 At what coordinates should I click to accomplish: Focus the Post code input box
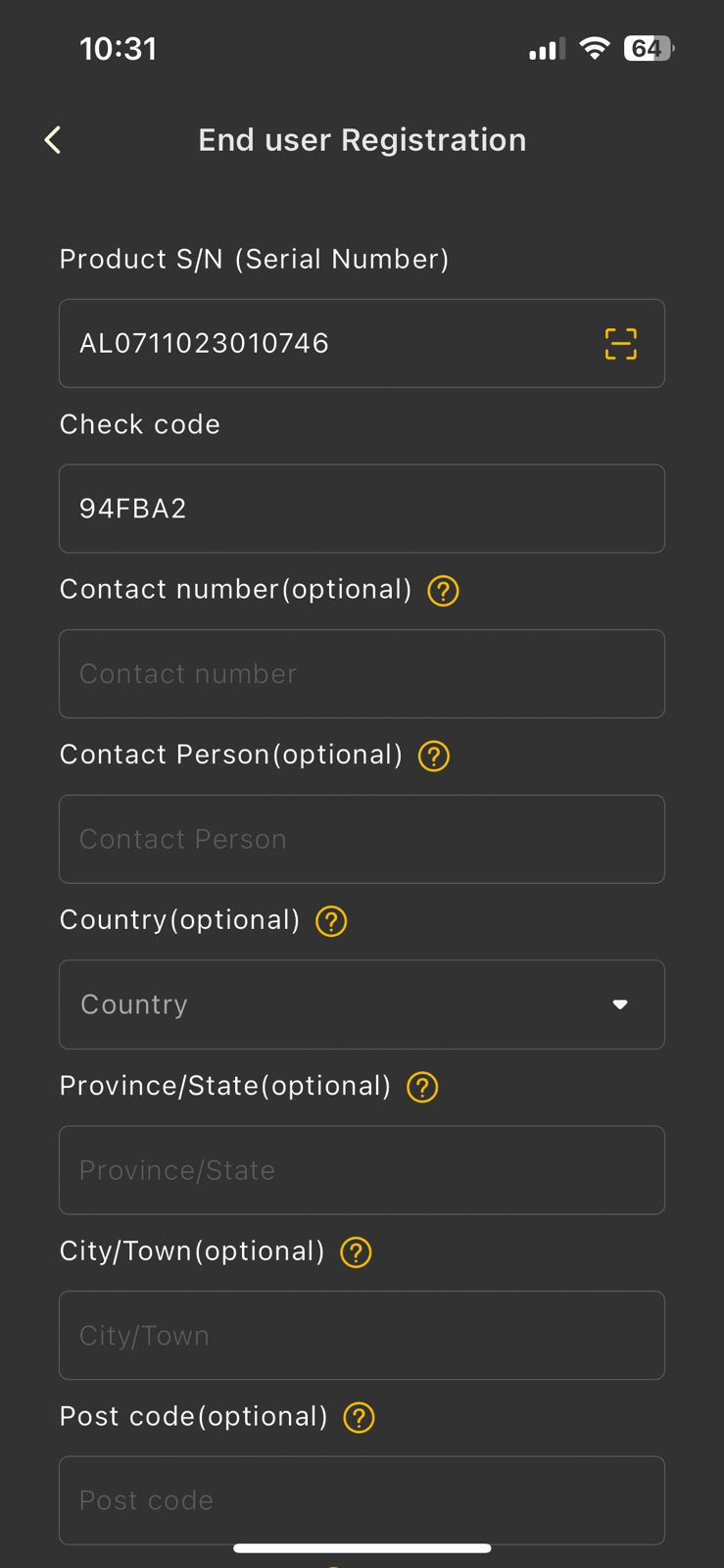click(362, 1500)
